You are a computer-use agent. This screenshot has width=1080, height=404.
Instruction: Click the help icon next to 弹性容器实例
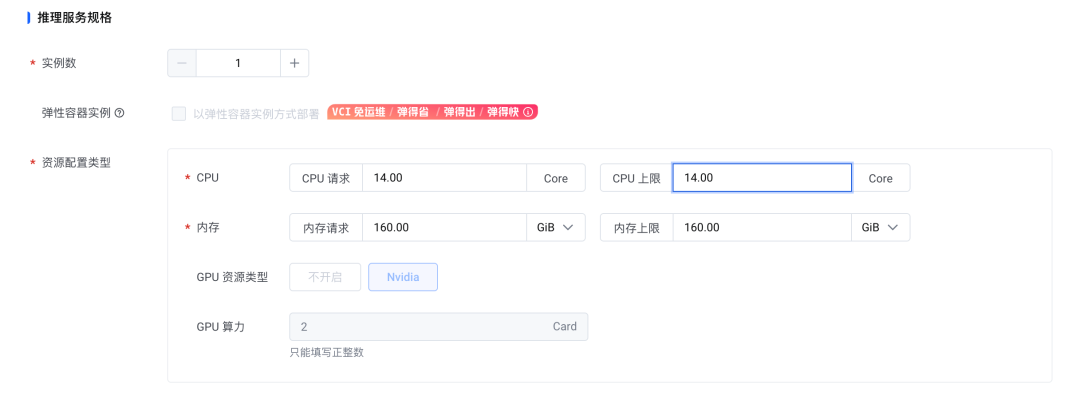120,113
